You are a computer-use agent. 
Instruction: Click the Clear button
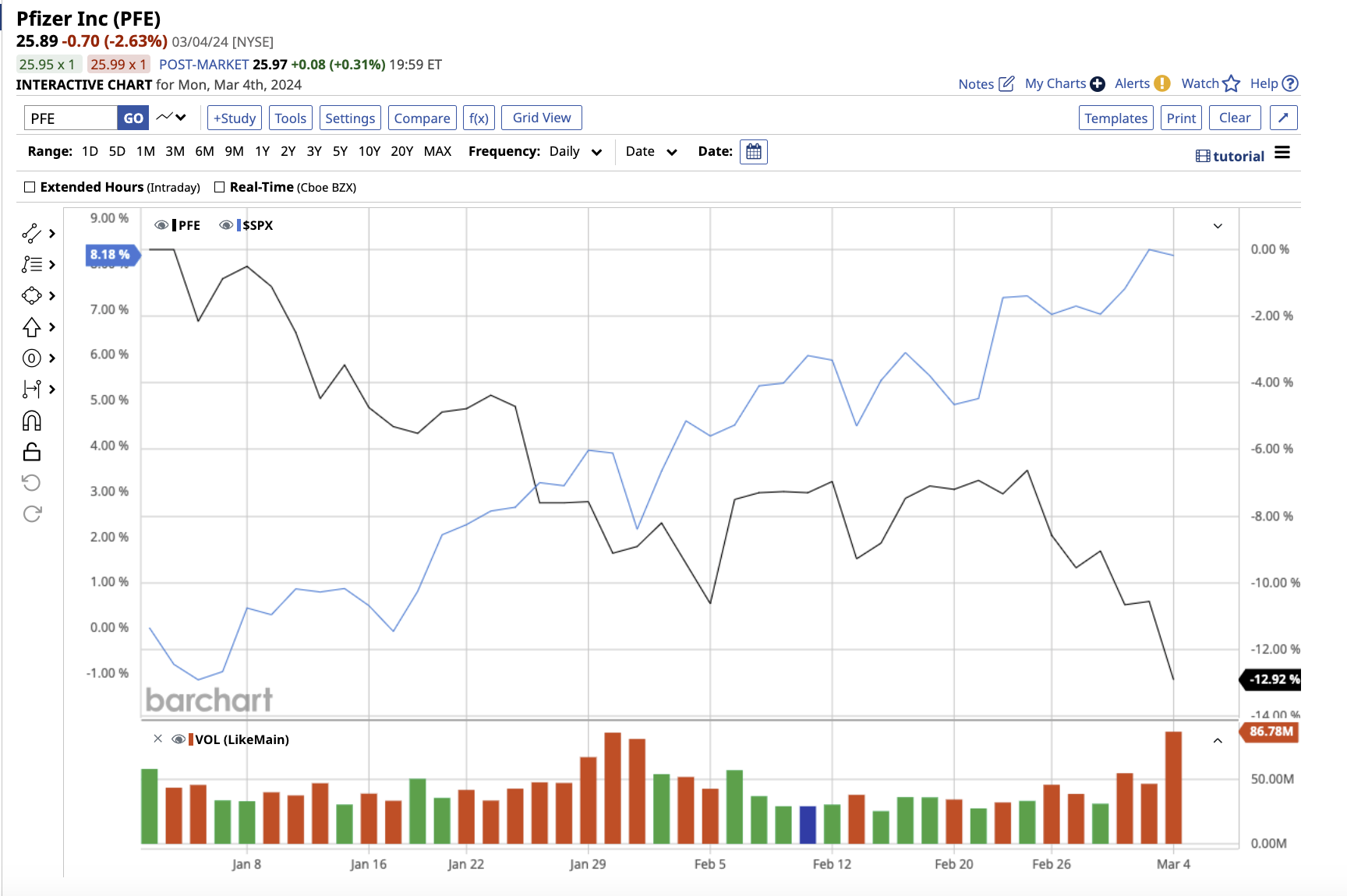[1235, 118]
